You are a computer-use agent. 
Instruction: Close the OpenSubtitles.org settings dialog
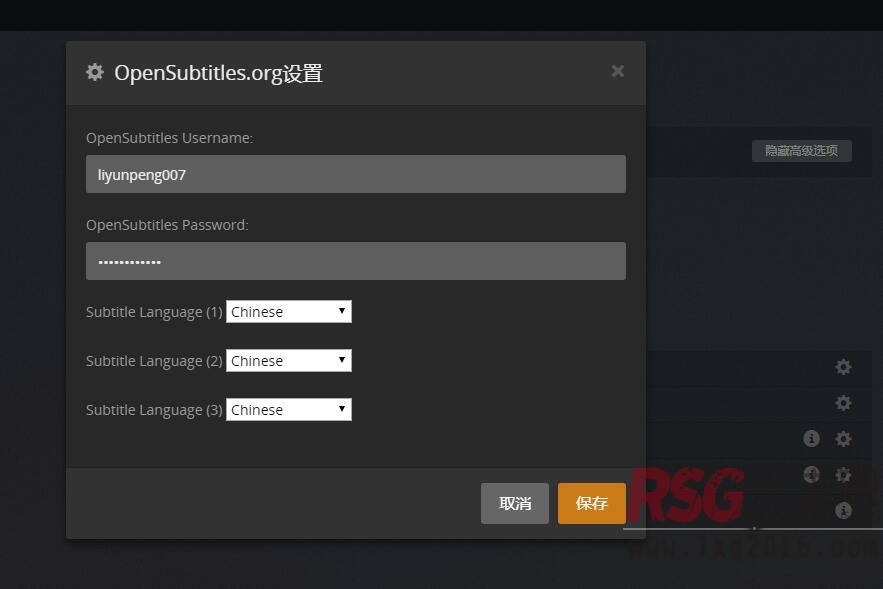click(618, 72)
